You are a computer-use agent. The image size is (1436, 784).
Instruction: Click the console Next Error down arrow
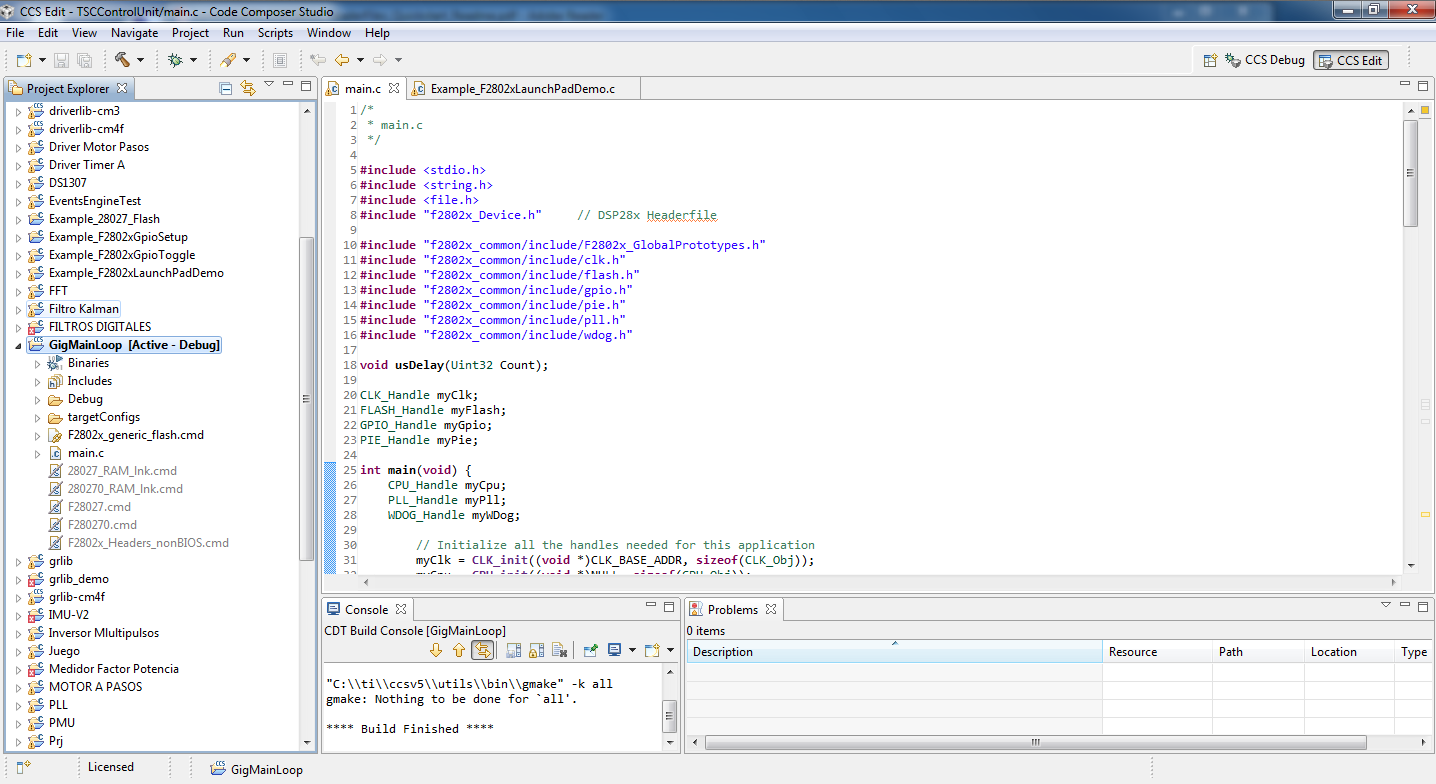[x=436, y=650]
